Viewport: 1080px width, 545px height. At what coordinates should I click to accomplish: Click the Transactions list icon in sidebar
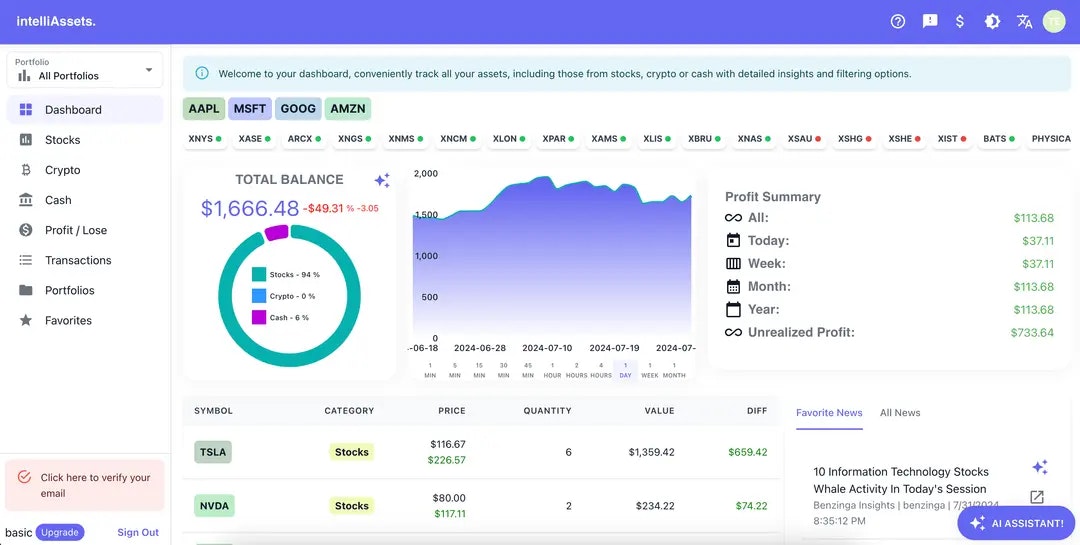tap(26, 260)
